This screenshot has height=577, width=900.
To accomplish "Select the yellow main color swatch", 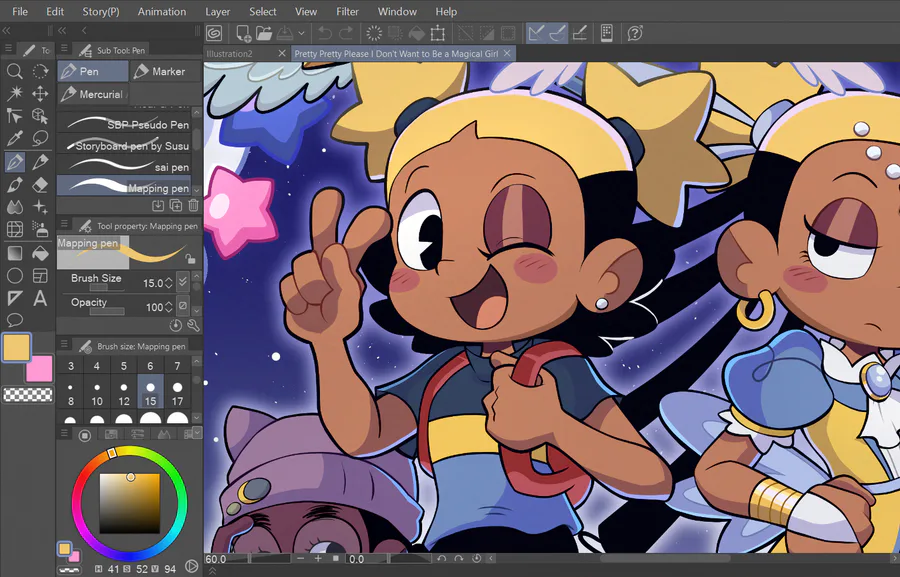I will 16,348.
